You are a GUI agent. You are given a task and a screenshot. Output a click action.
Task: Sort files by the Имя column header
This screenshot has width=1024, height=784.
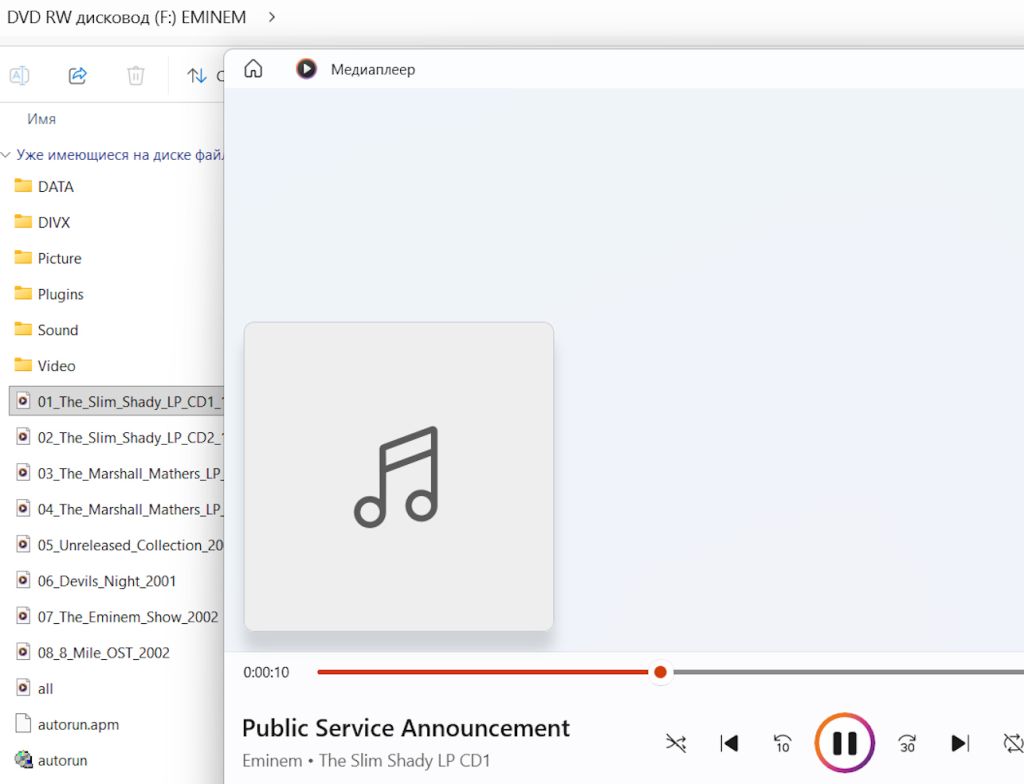click(x=41, y=119)
